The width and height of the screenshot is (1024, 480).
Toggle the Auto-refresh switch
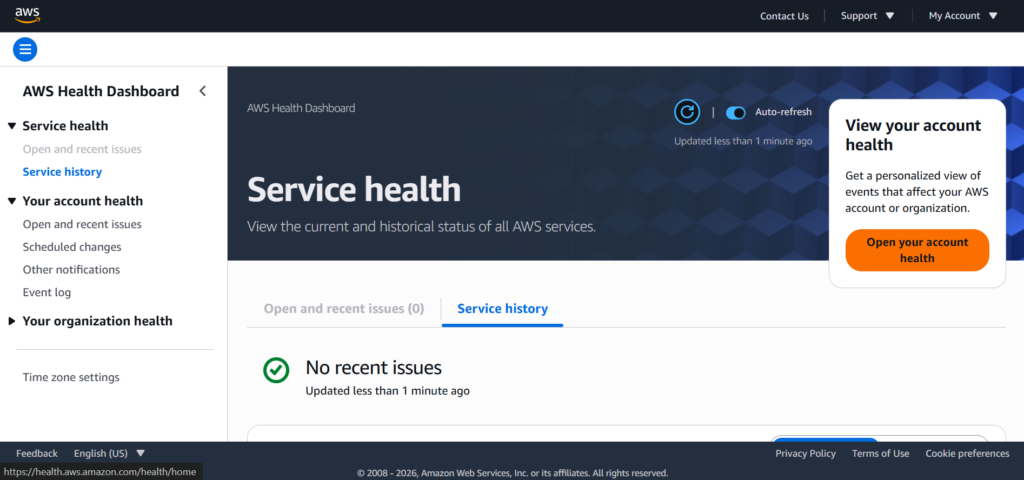[x=736, y=113]
